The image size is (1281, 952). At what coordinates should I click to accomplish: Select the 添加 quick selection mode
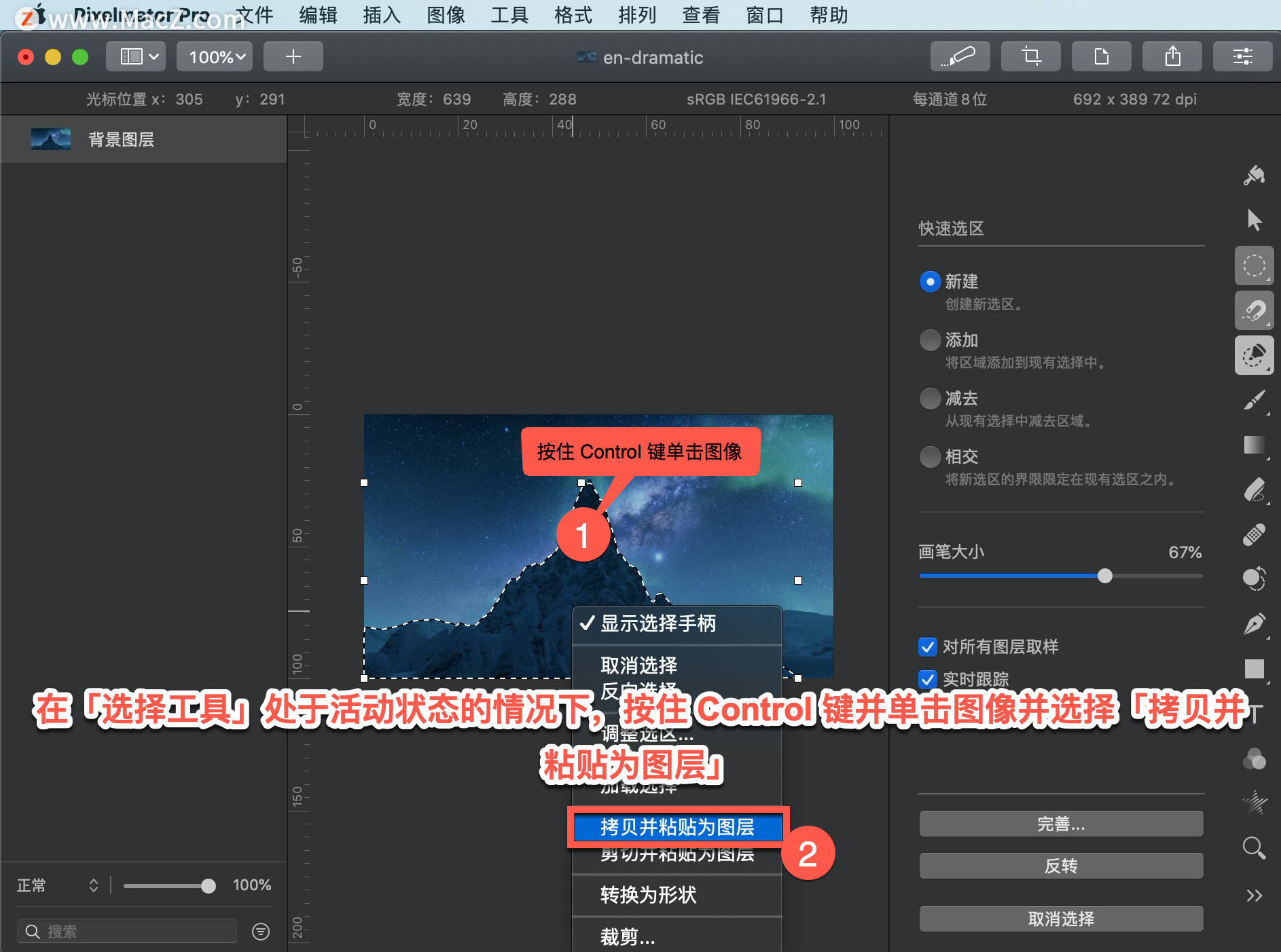coord(930,340)
